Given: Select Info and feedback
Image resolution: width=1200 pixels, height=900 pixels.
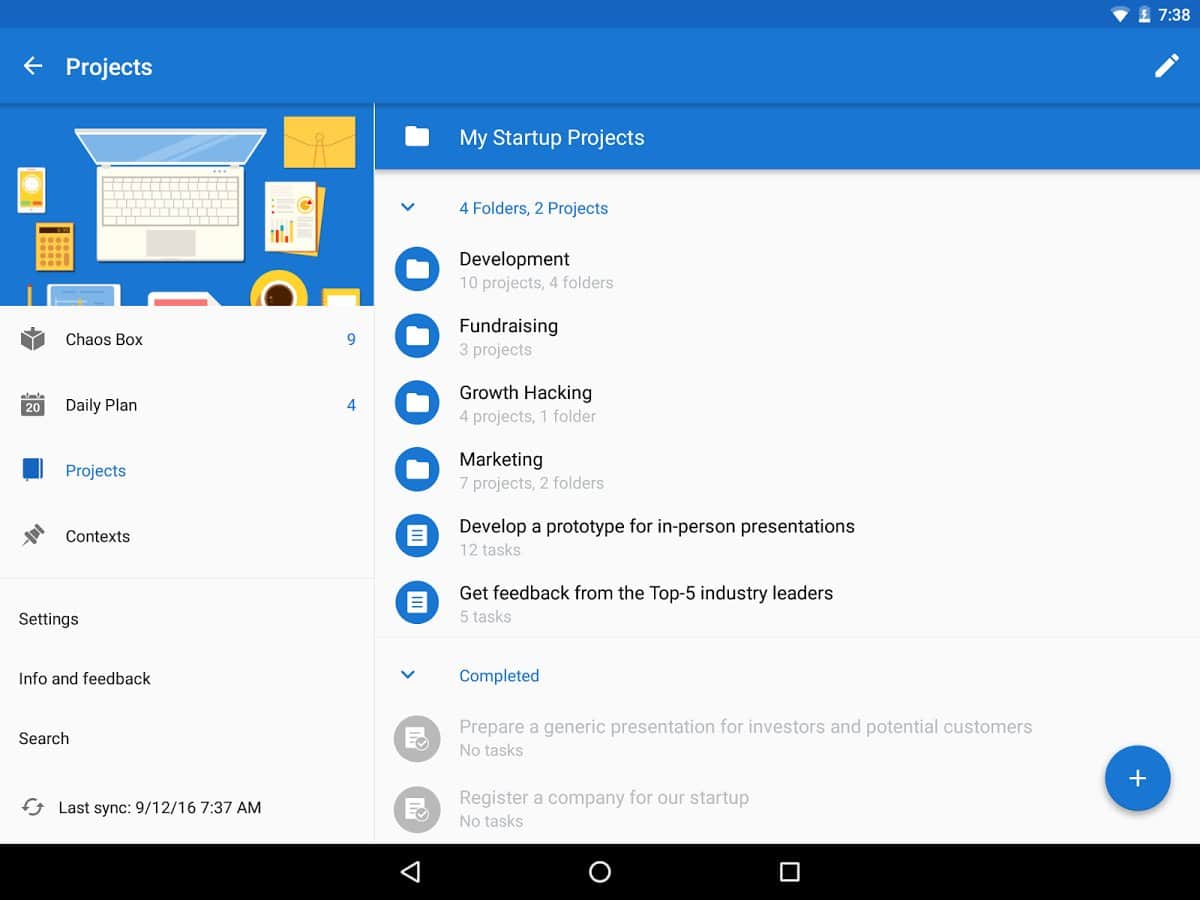Looking at the screenshot, I should click(85, 679).
